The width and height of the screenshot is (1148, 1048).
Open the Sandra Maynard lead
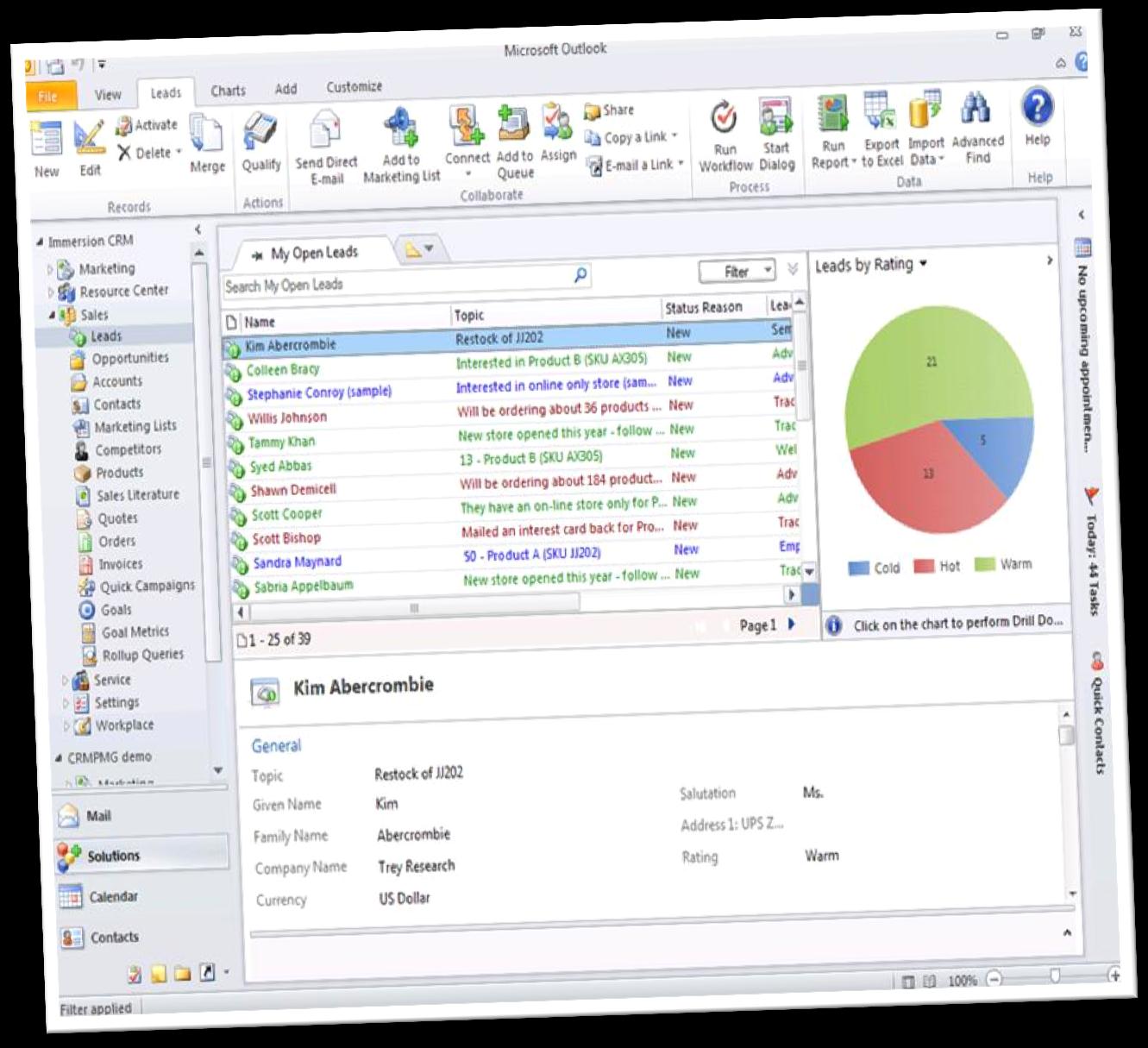click(297, 562)
